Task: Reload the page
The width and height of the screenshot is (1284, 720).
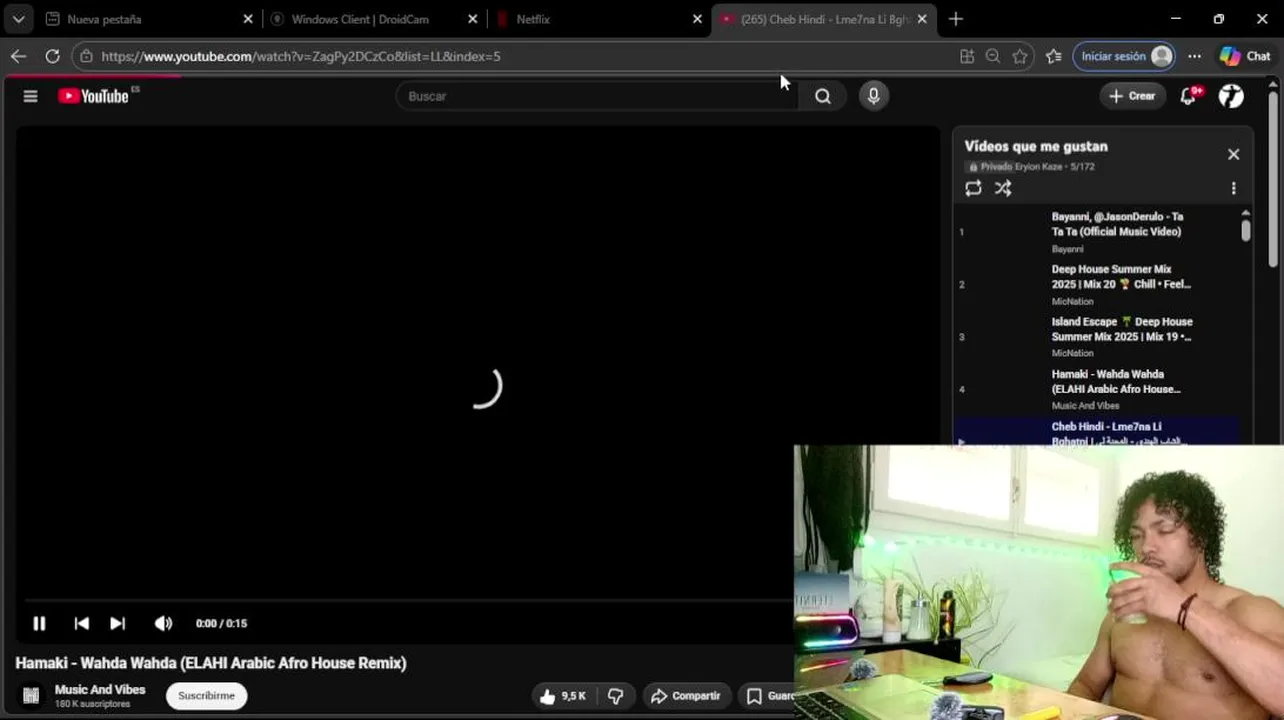Action: 52,56
